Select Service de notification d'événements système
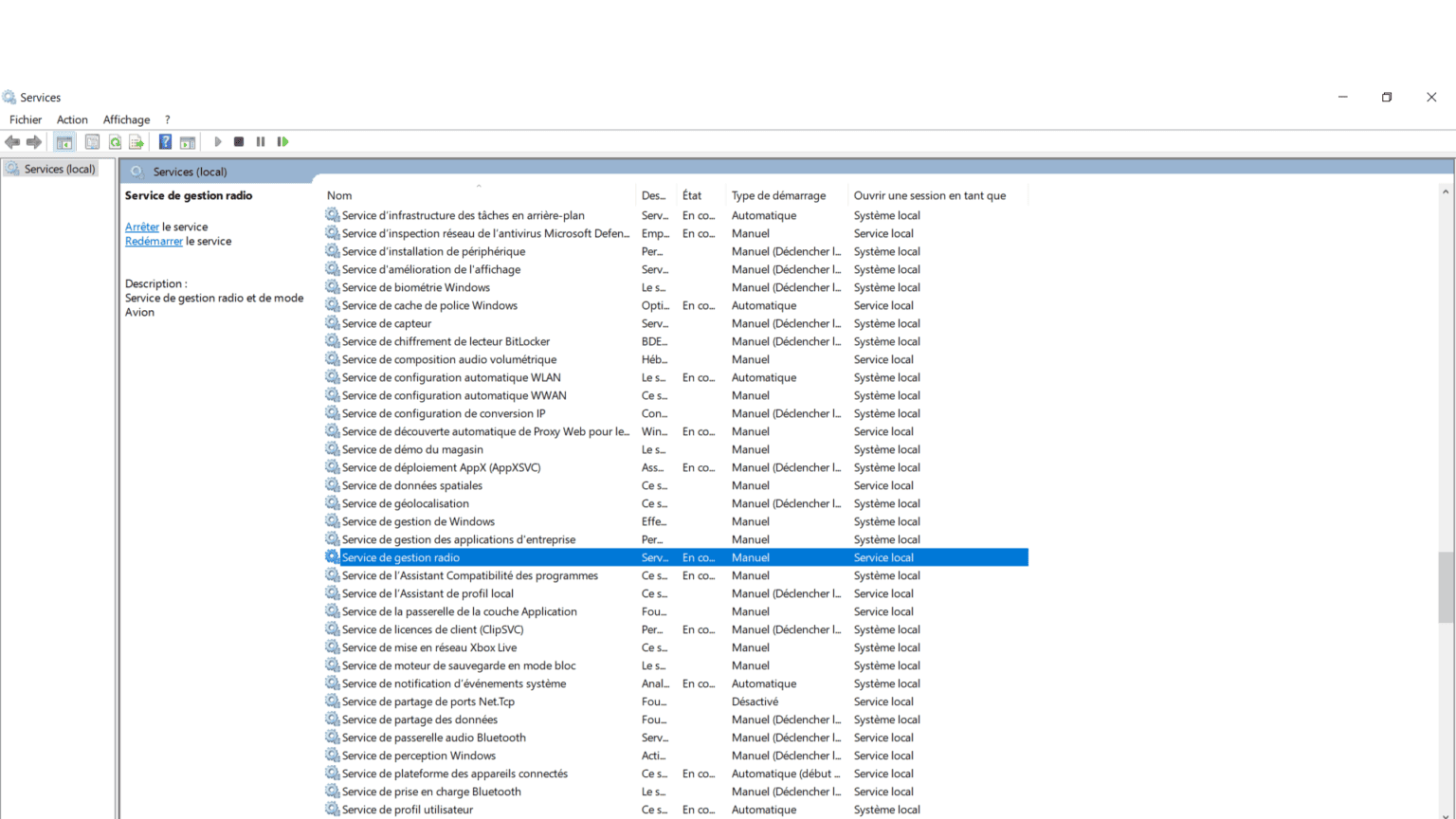Screen dimensions: 1456x819 [454, 683]
